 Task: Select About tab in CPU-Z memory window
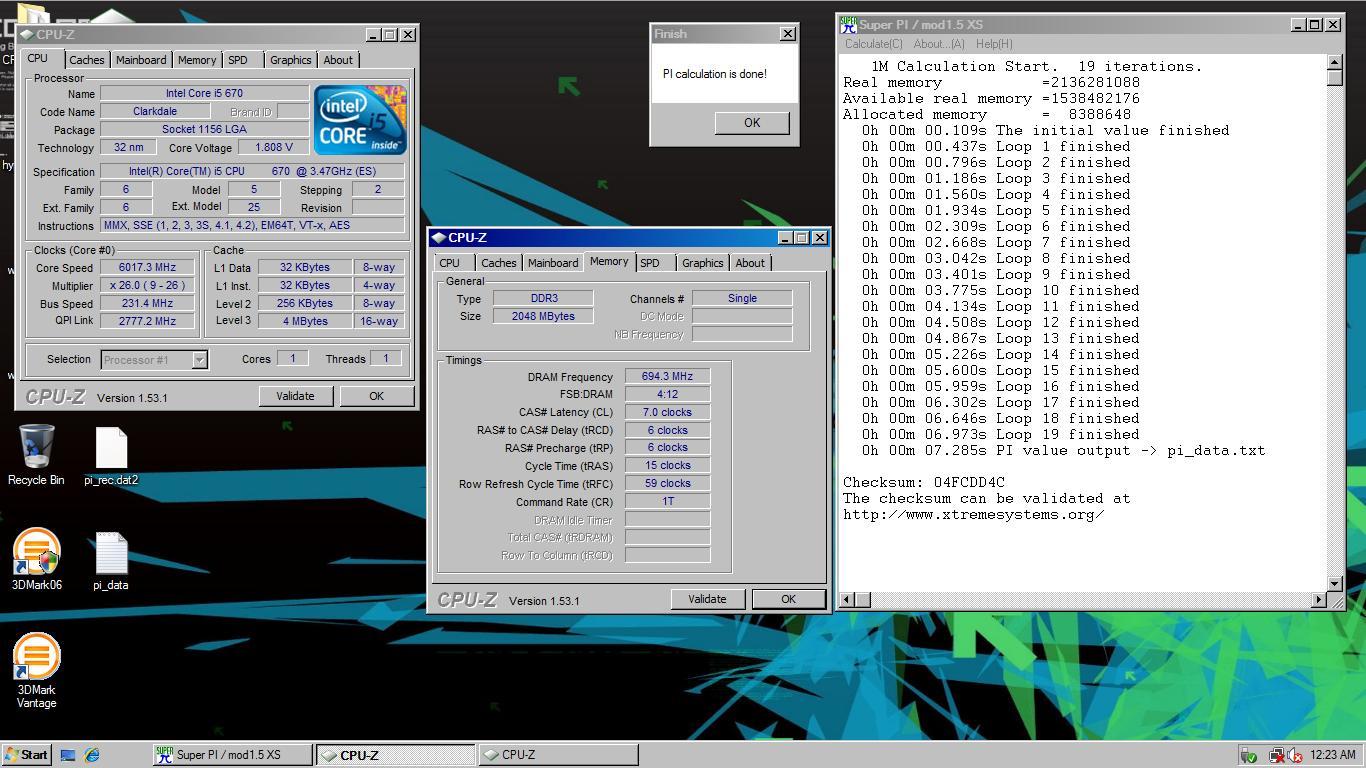point(750,263)
